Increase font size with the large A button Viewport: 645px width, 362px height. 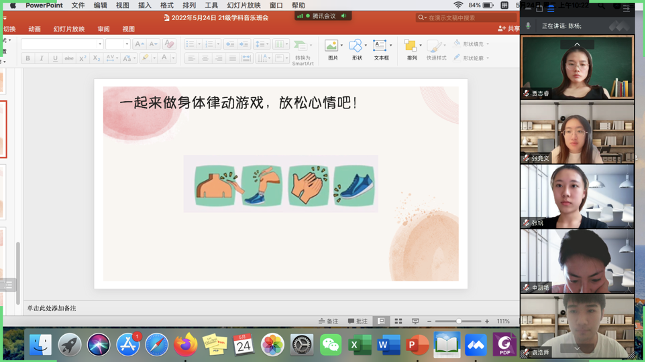(139, 44)
